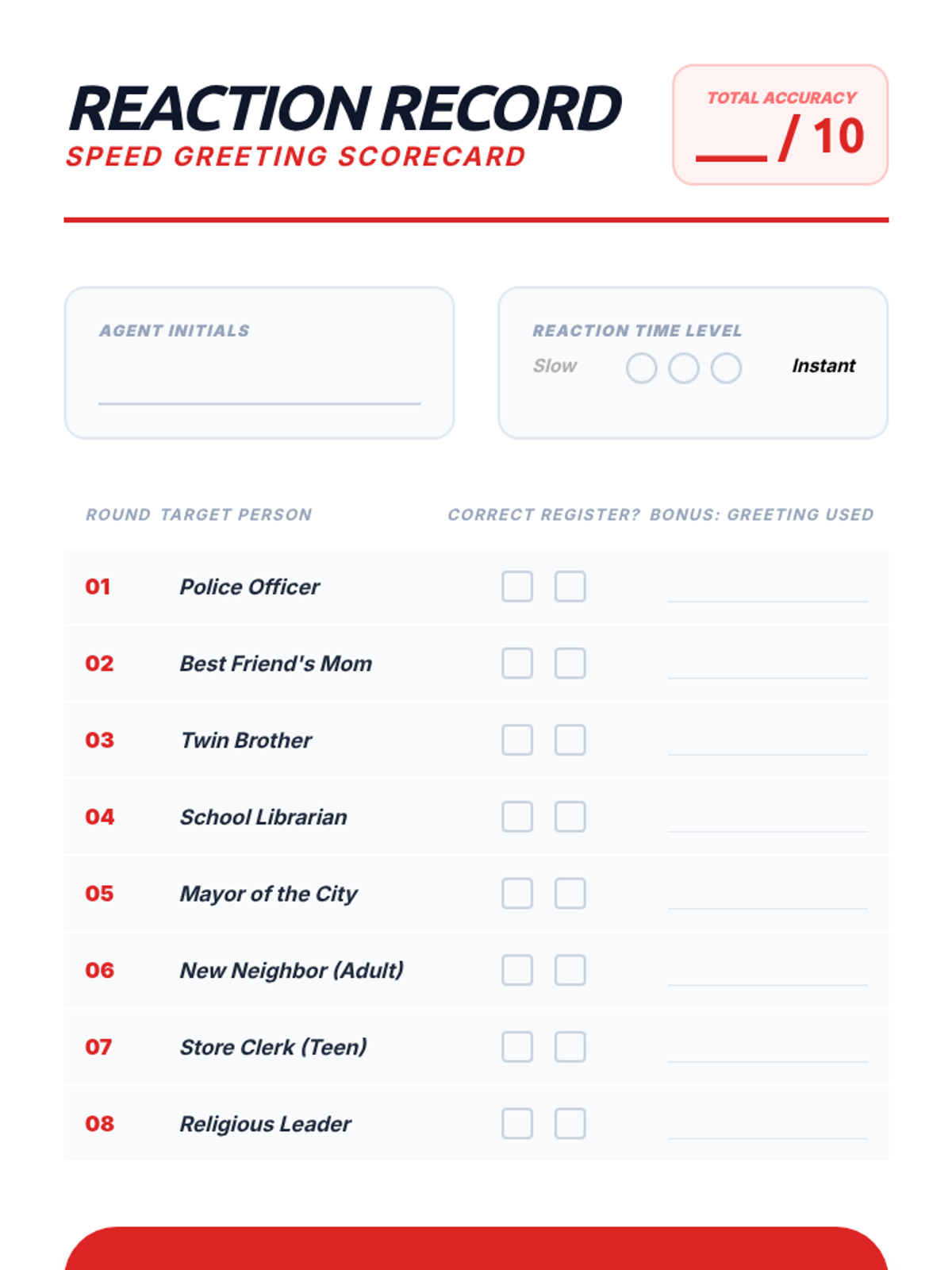Select the middle reaction time circle

684,368
